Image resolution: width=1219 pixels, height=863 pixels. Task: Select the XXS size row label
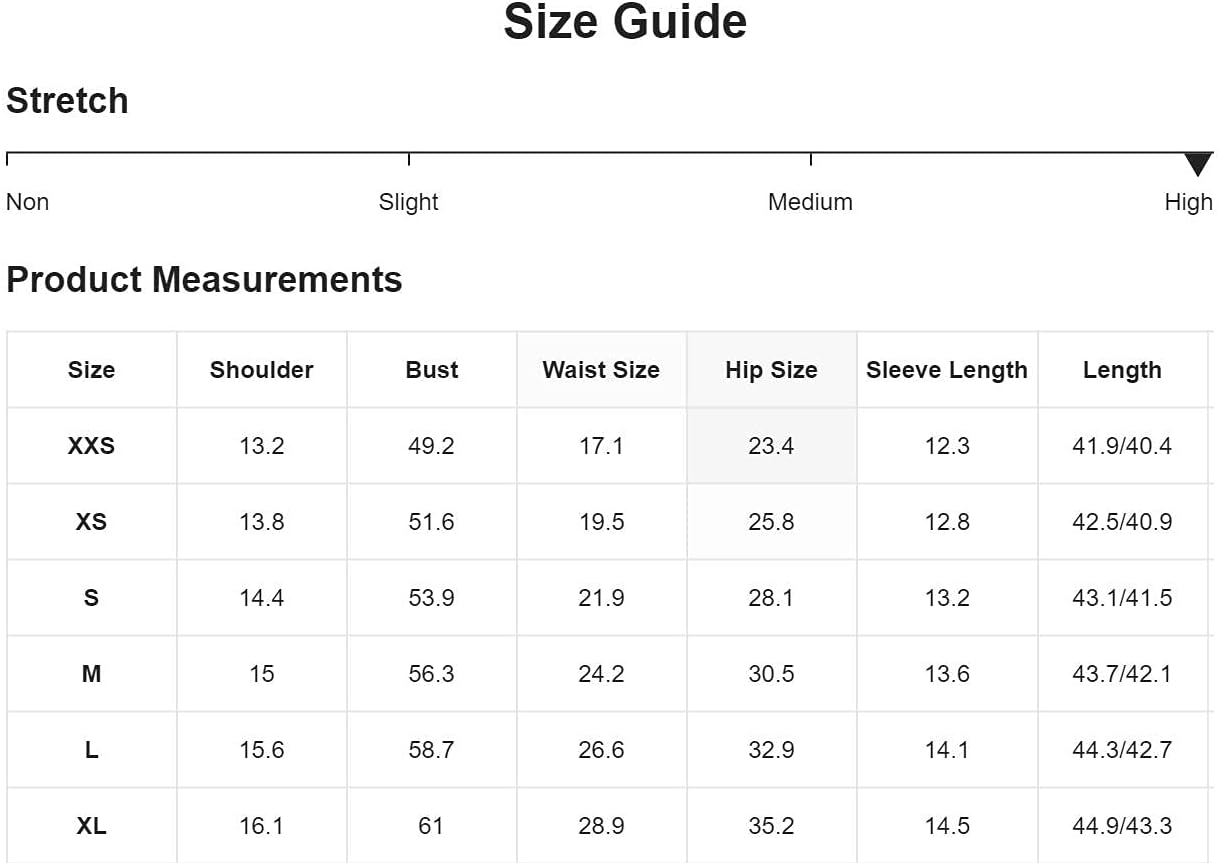click(91, 446)
